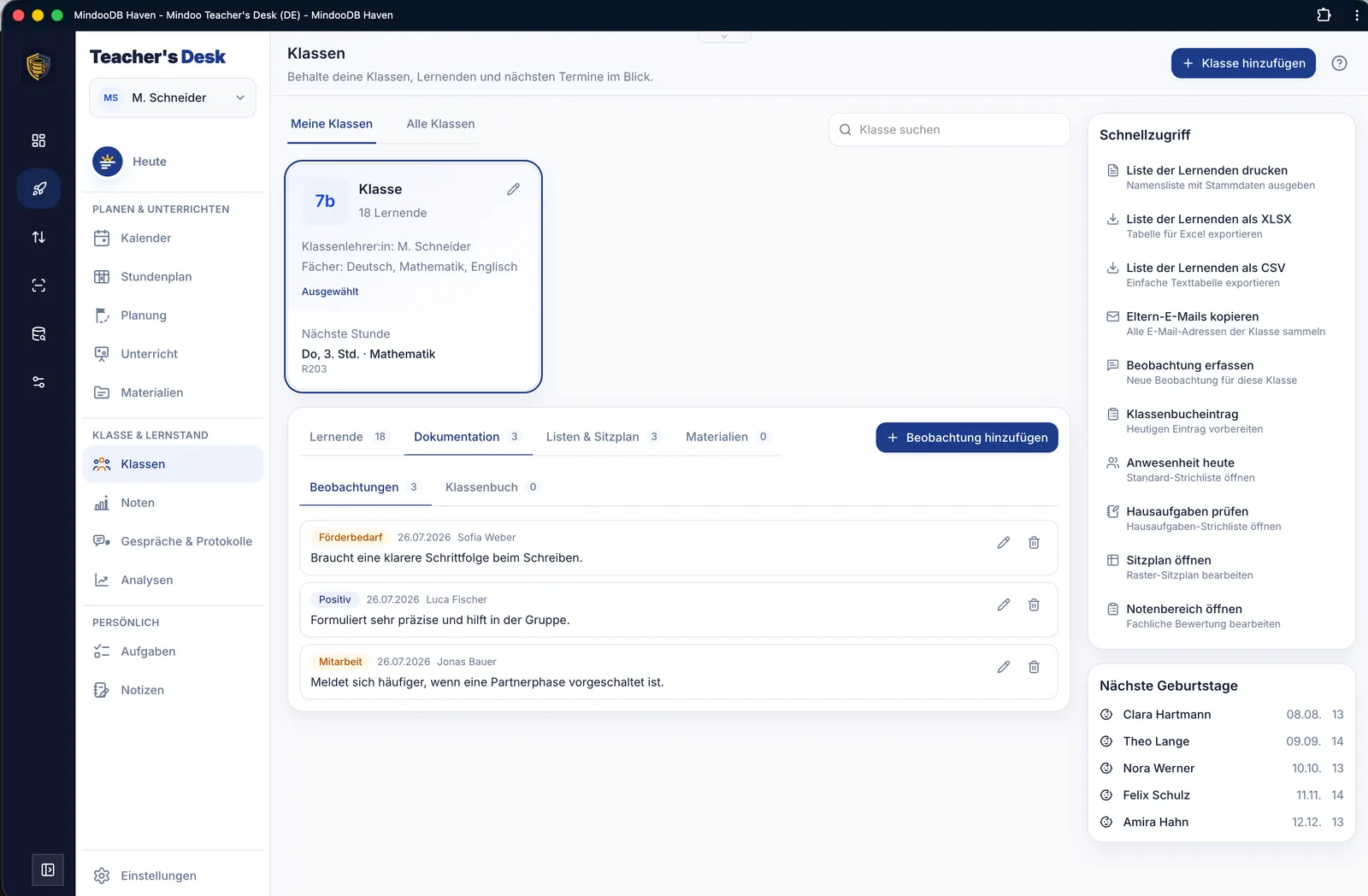Switch to Meine Klassen tab
The height and width of the screenshot is (896, 1368).
332,124
